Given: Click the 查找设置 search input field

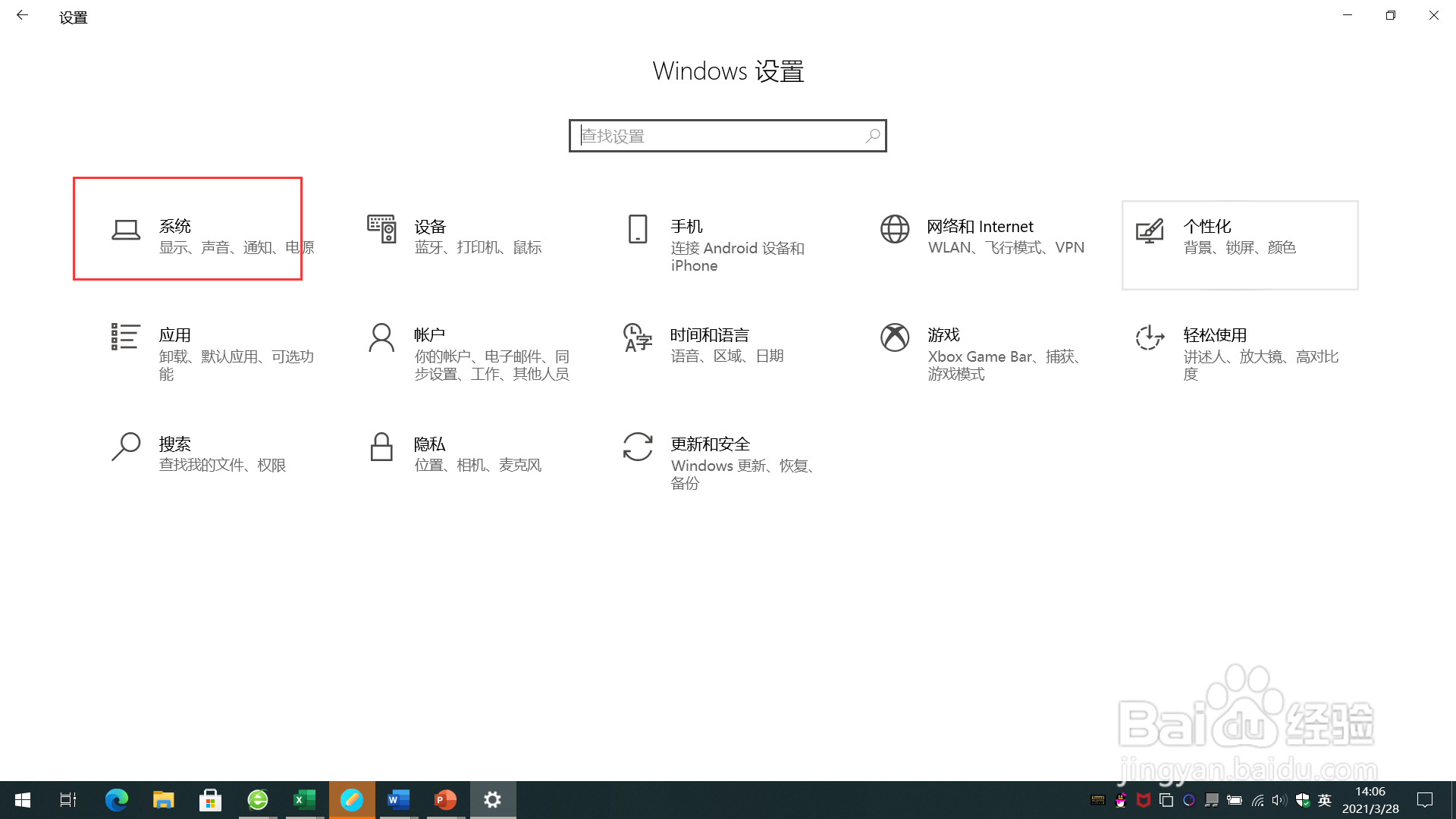Looking at the screenshot, I should 713,136.
